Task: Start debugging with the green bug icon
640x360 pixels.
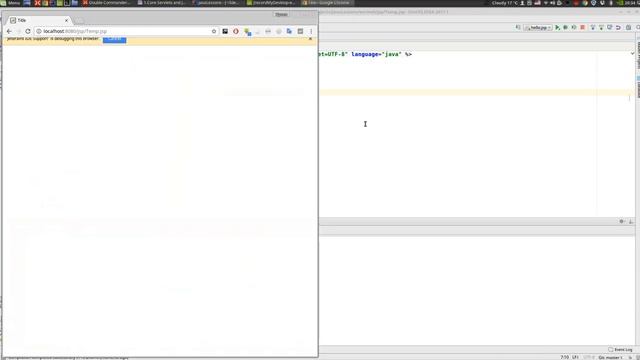Action: click(x=566, y=28)
